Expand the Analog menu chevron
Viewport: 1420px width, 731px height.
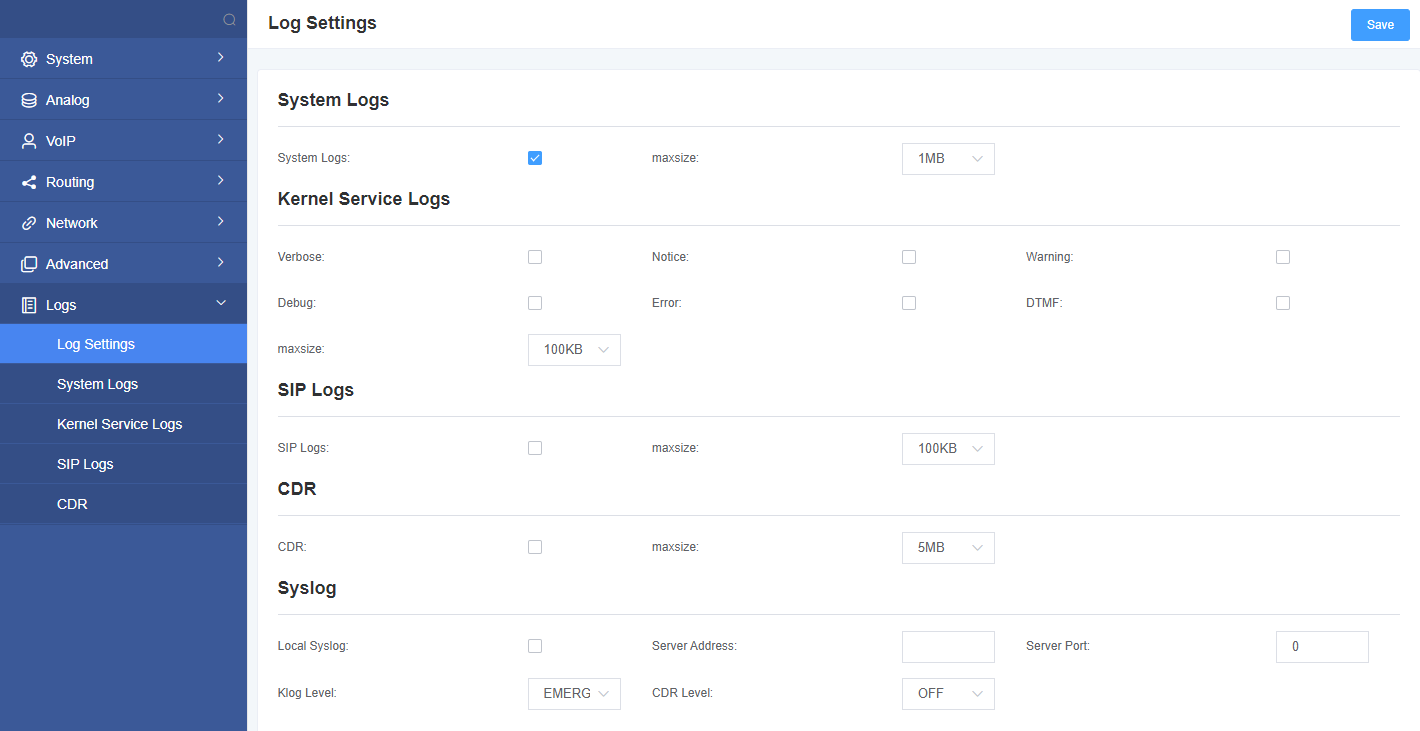click(x=220, y=99)
